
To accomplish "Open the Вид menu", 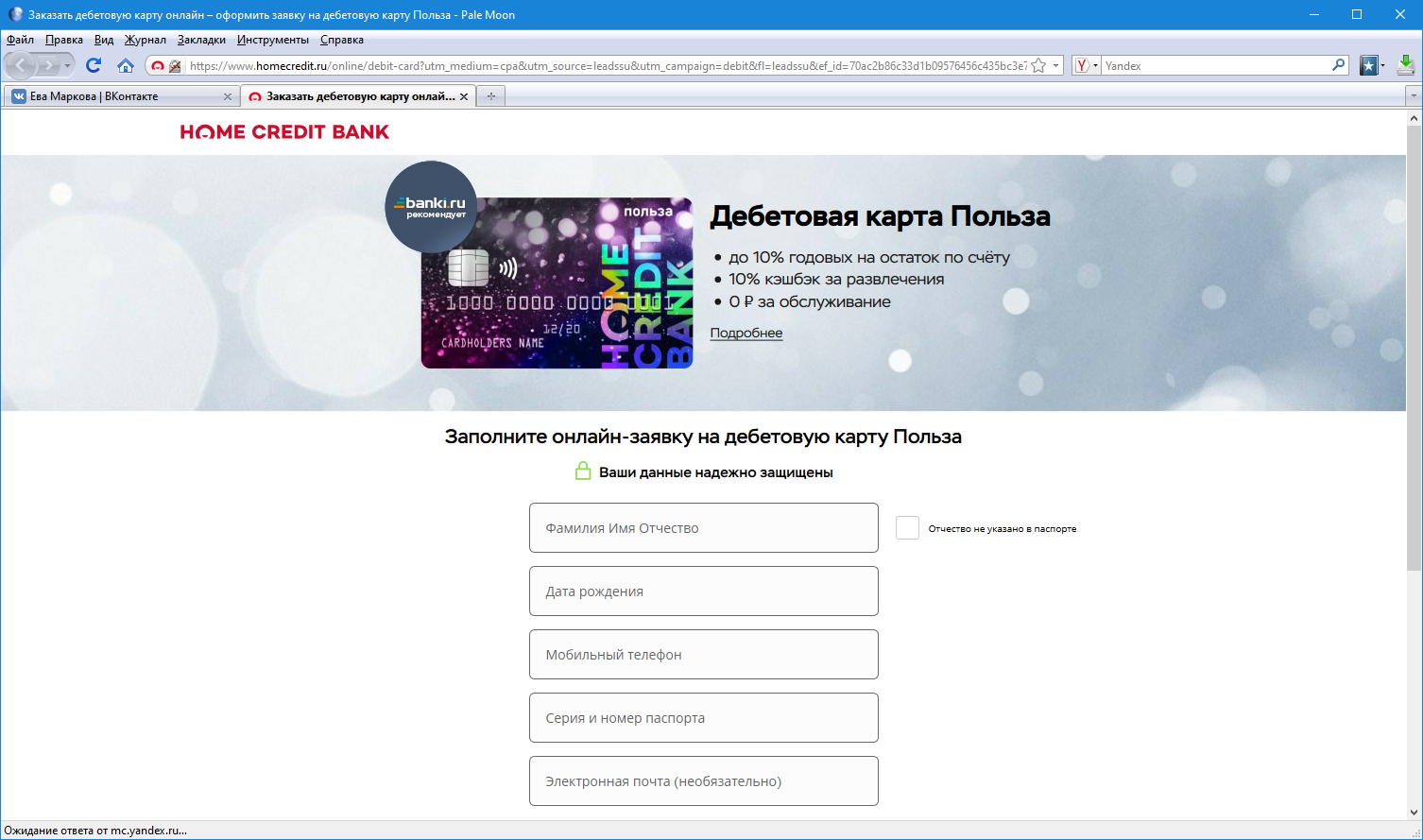I will click(104, 40).
